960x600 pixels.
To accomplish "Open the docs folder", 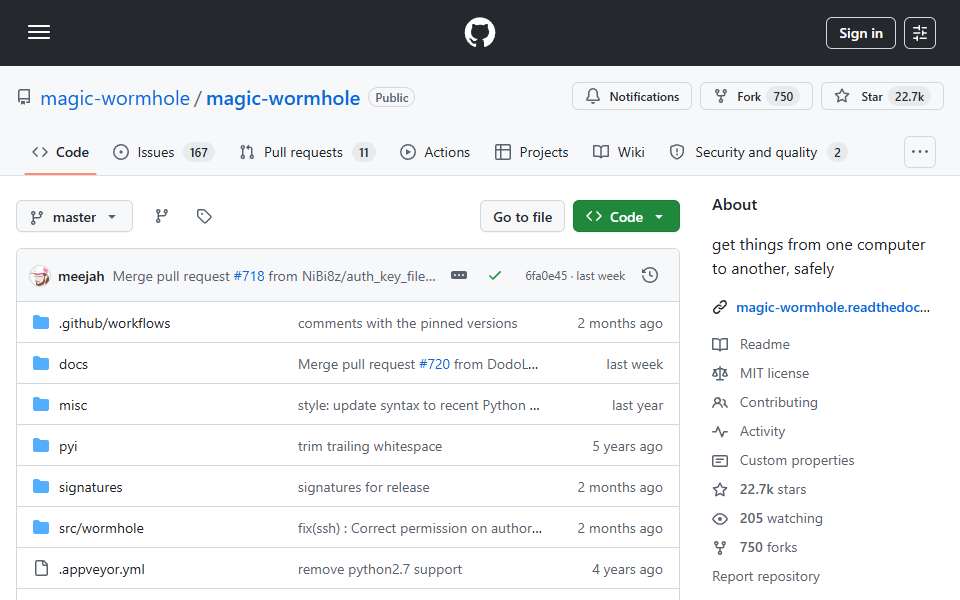I will coord(73,364).
